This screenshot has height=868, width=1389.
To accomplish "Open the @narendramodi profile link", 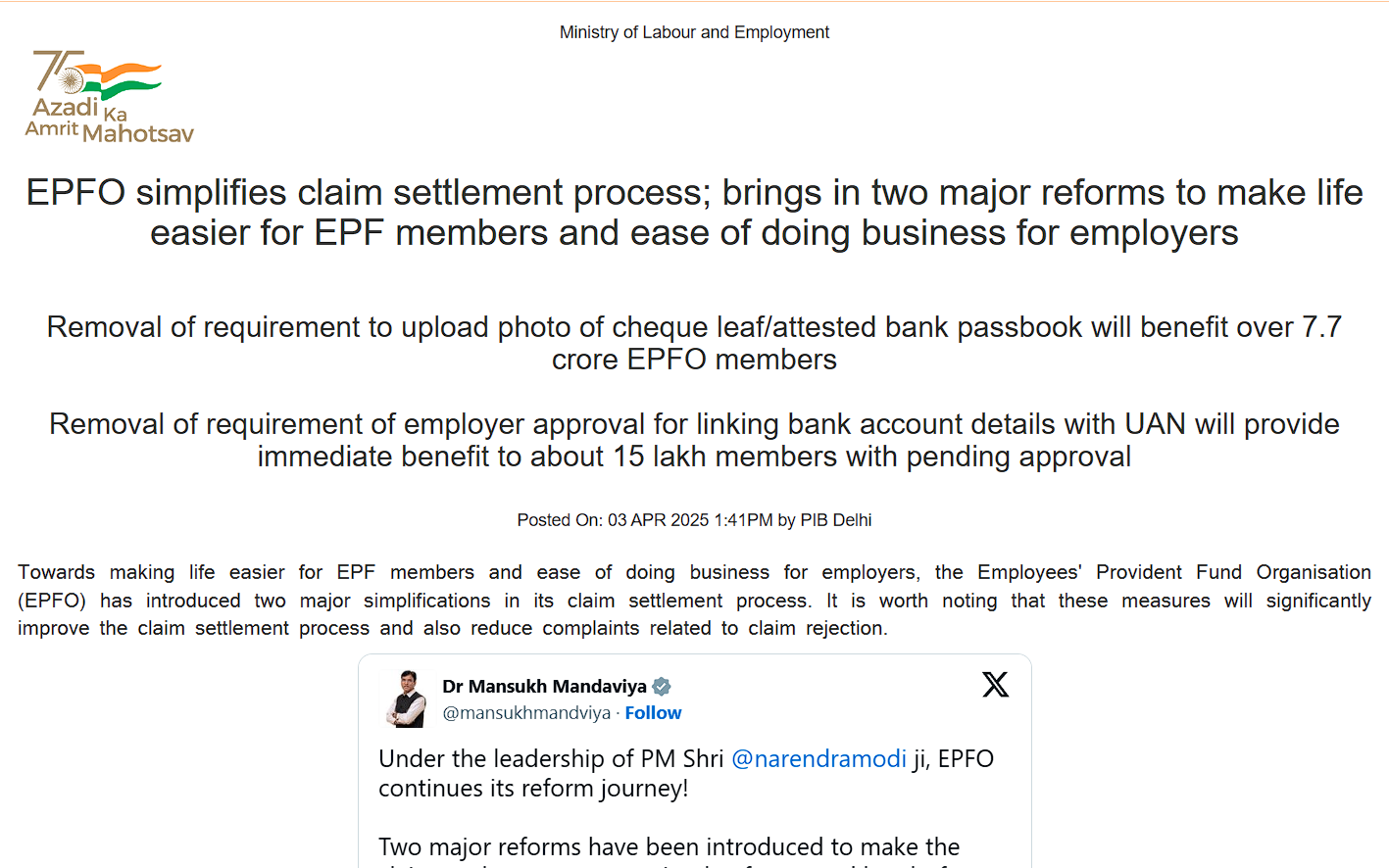I will 819,758.
